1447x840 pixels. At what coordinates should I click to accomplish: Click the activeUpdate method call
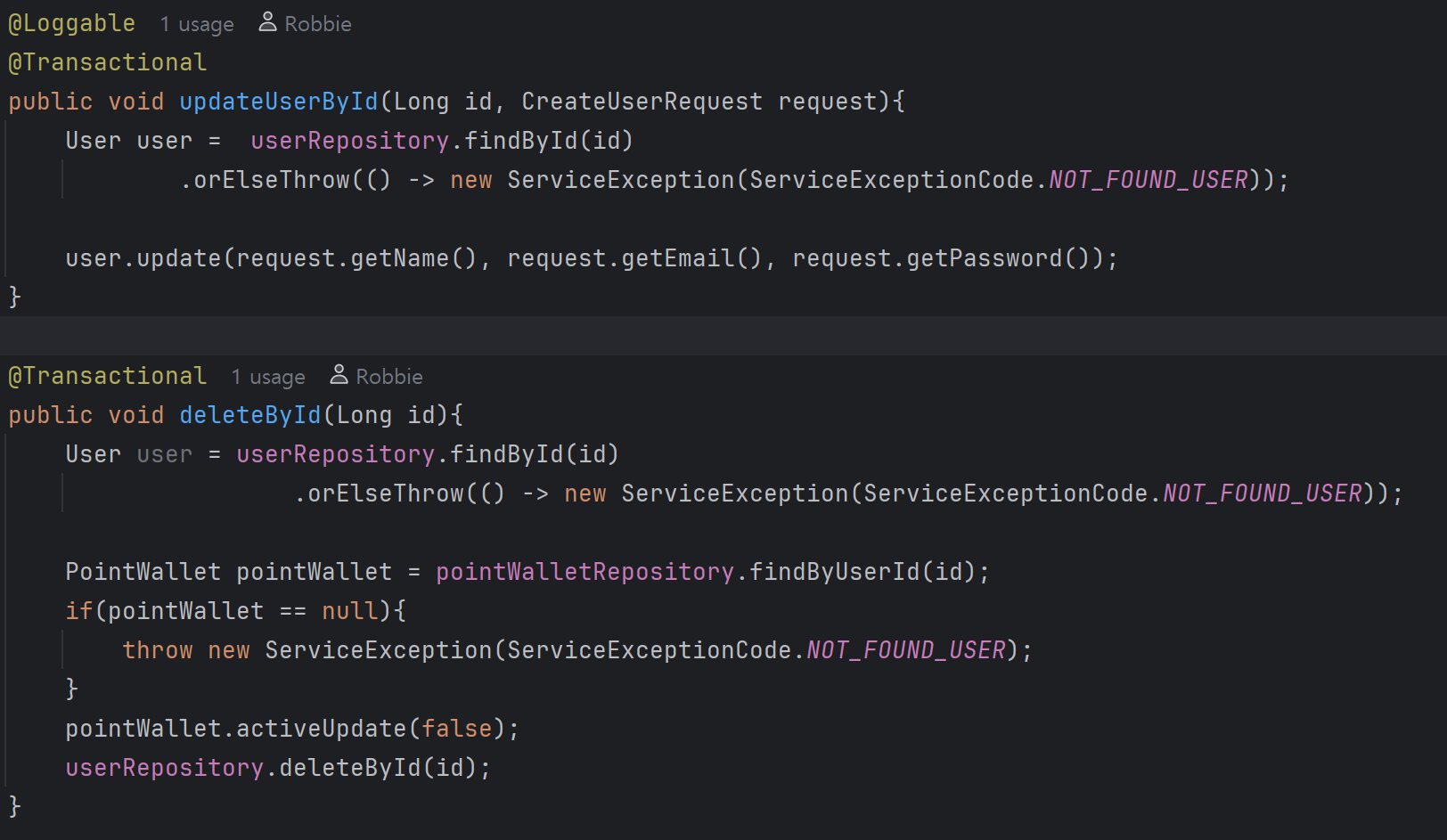(x=322, y=729)
